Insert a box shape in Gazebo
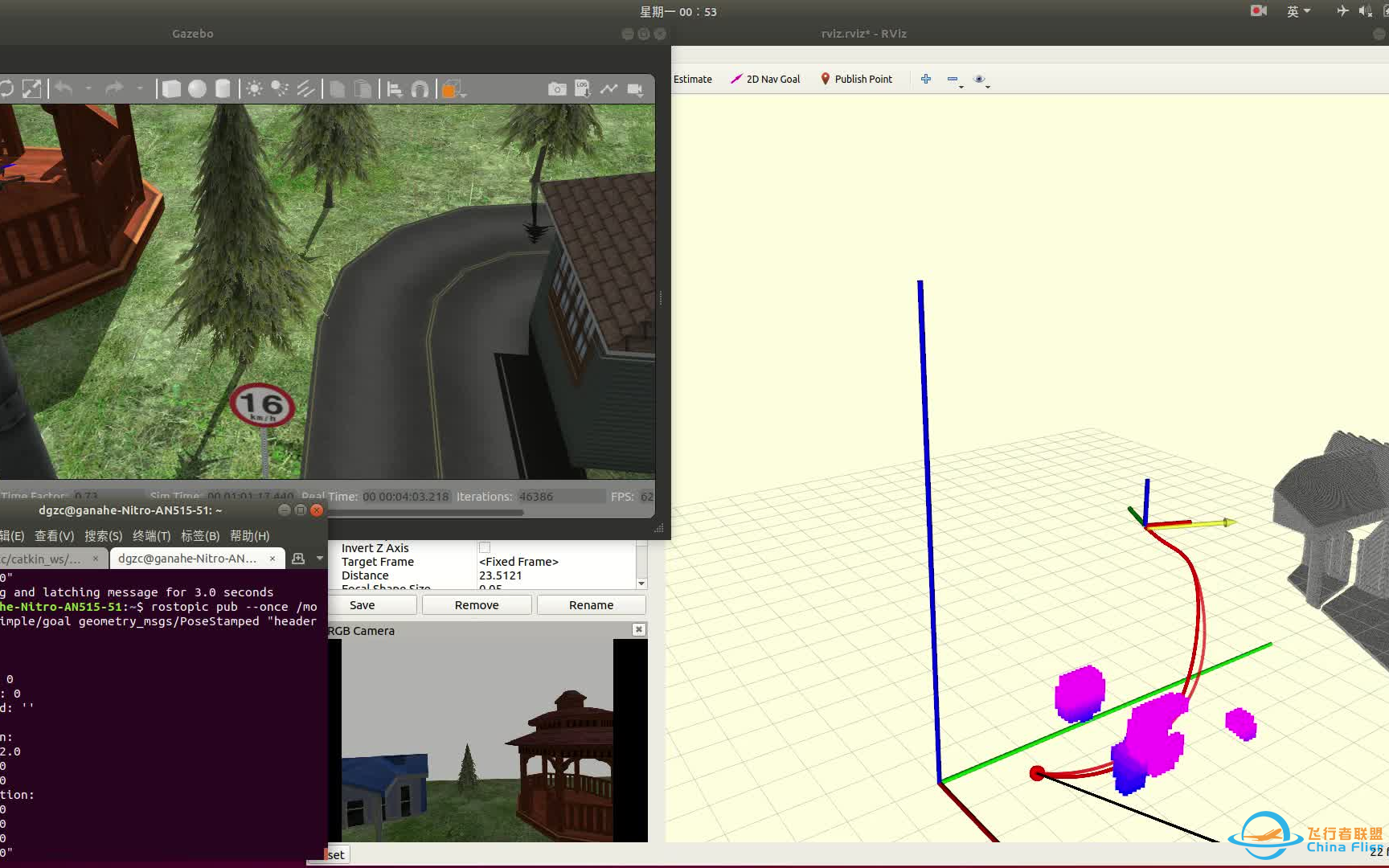This screenshot has width=1389, height=868. (x=171, y=89)
